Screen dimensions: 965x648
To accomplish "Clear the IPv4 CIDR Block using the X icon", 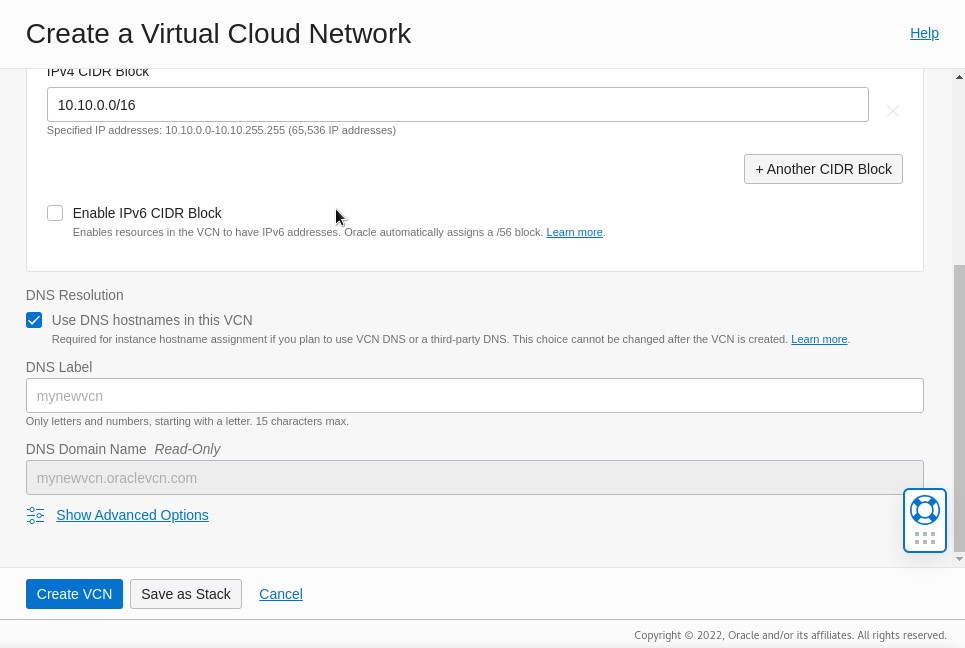I will [x=892, y=110].
